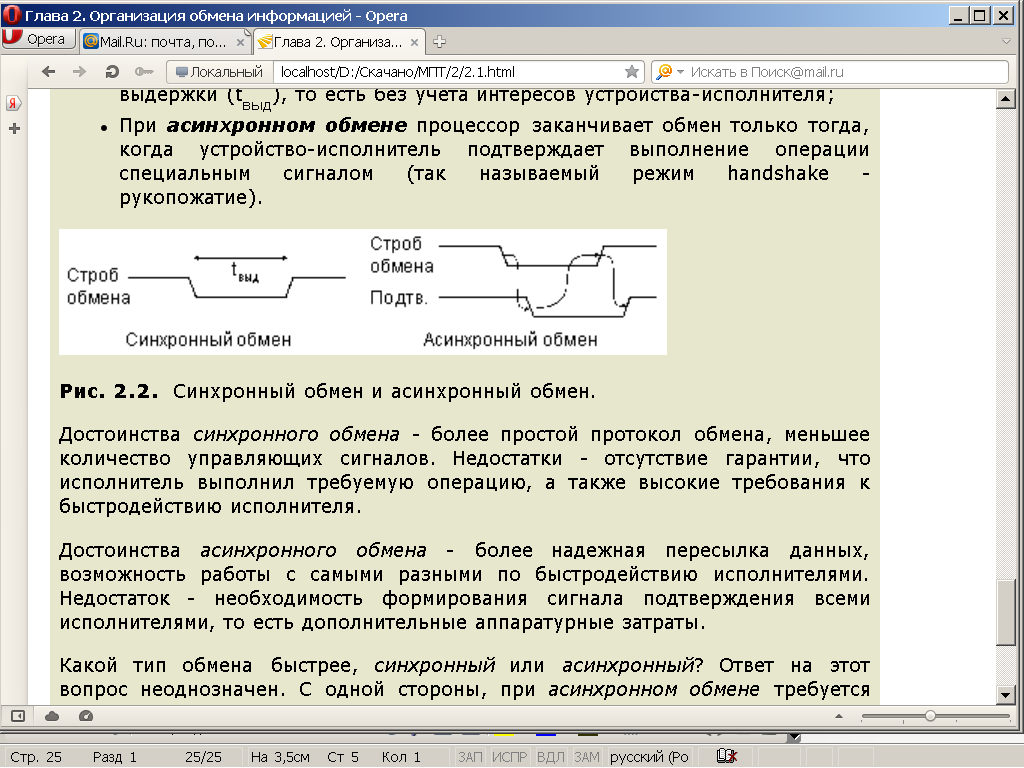Open search engine selector dropdown

tap(669, 72)
